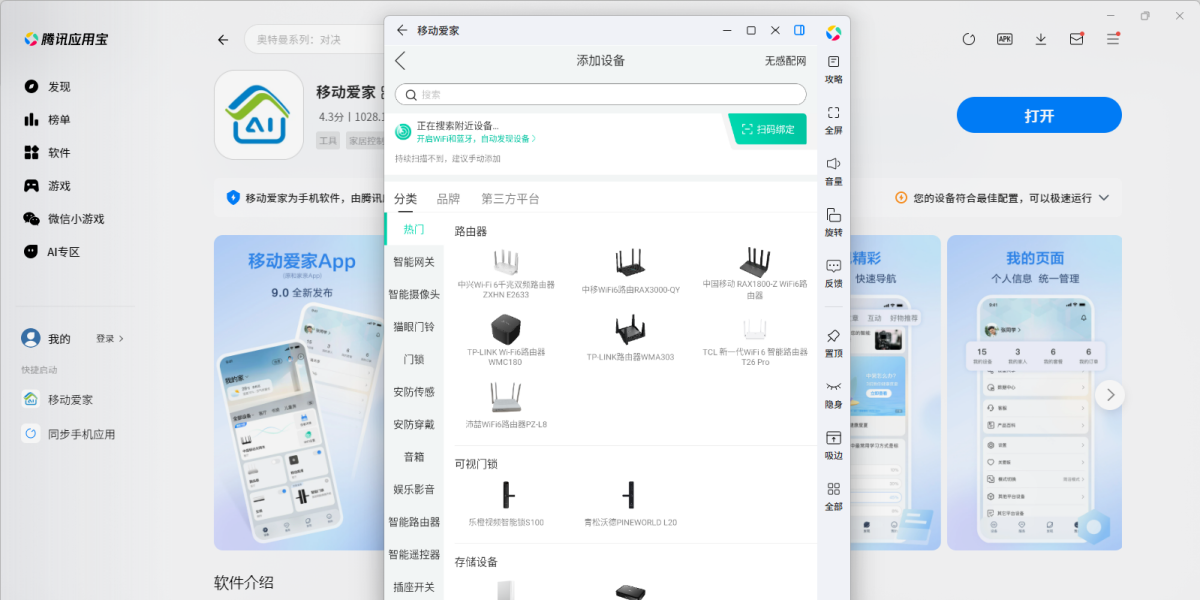The height and width of the screenshot is (600, 1200).
Task: Open the 音量 volume control
Action: pyautogui.click(x=833, y=164)
